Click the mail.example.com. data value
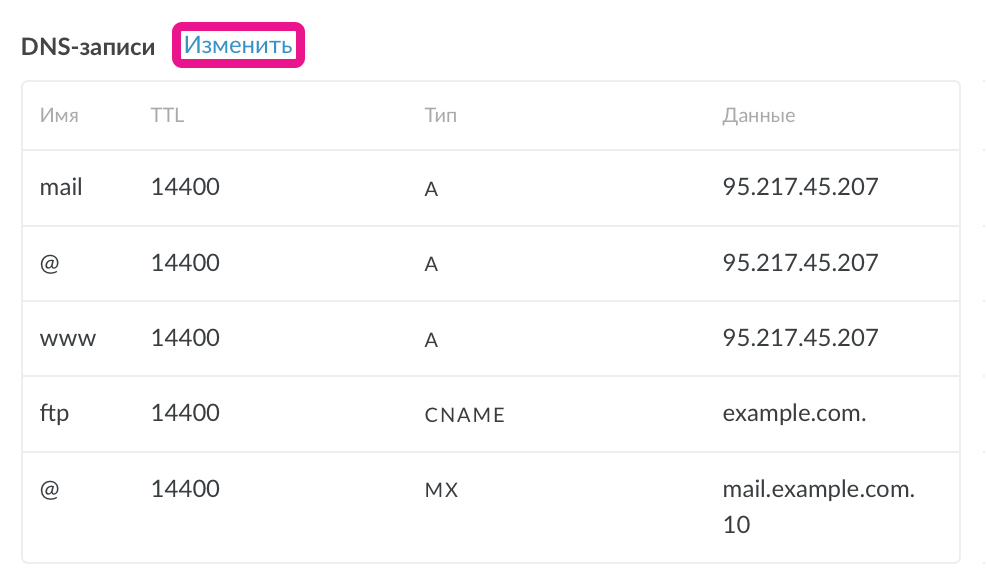The height and width of the screenshot is (586, 986). pyautogui.click(x=819, y=490)
